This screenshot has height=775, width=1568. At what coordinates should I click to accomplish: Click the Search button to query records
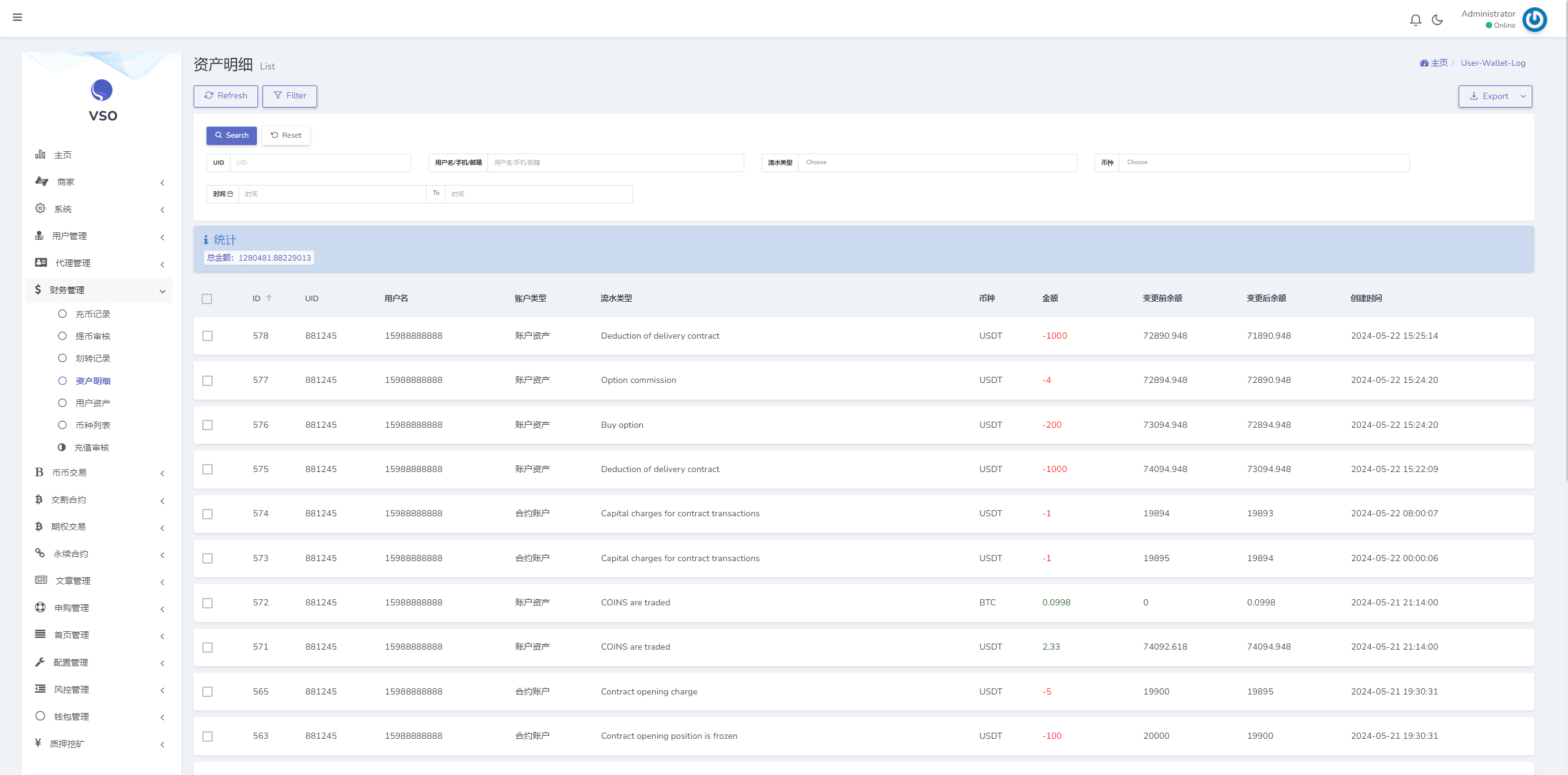point(231,135)
